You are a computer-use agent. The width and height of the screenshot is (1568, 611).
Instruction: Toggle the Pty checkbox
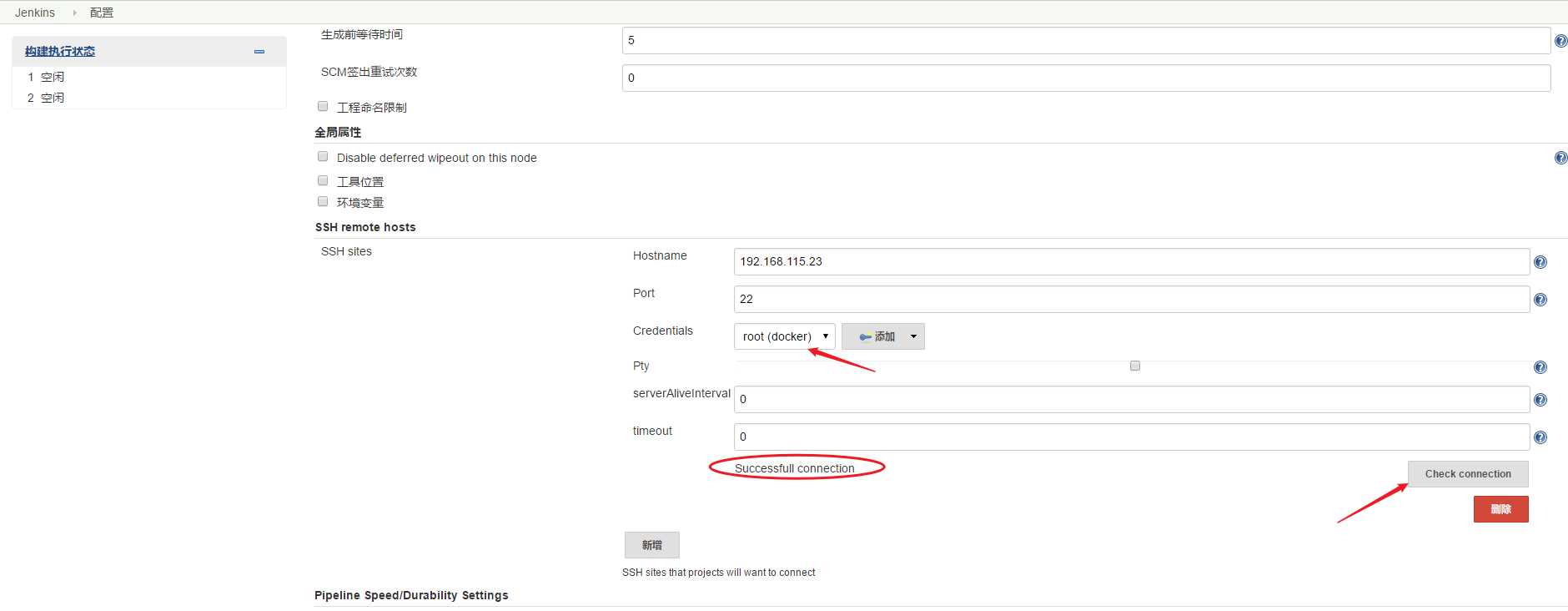coord(1135,366)
